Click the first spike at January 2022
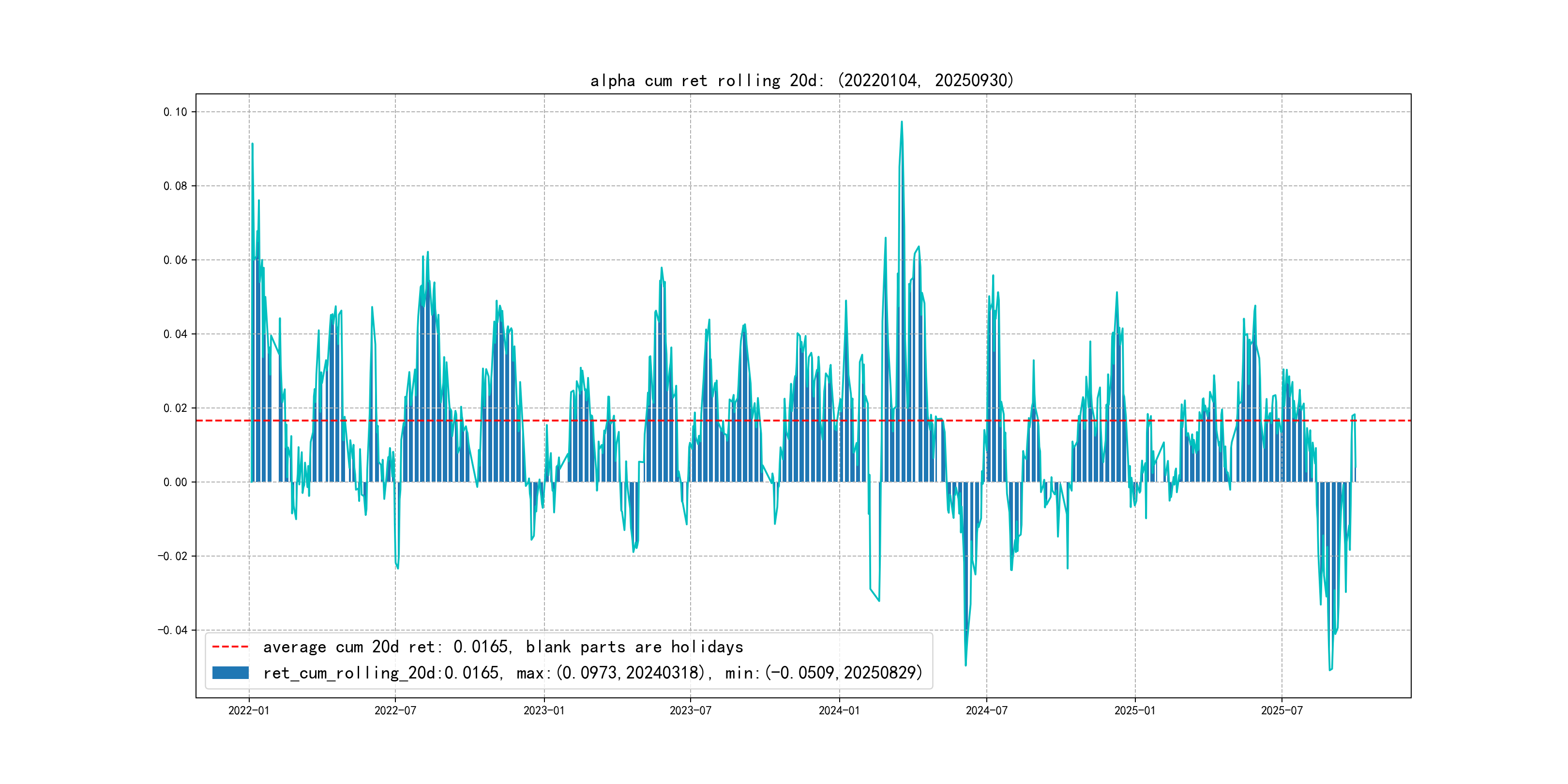The height and width of the screenshot is (784, 1568). (x=253, y=144)
